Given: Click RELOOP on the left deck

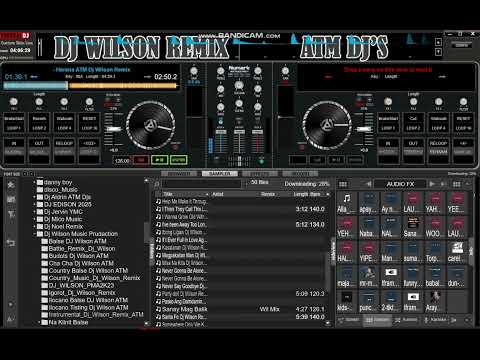Looking at the screenshot, I should [64, 143].
